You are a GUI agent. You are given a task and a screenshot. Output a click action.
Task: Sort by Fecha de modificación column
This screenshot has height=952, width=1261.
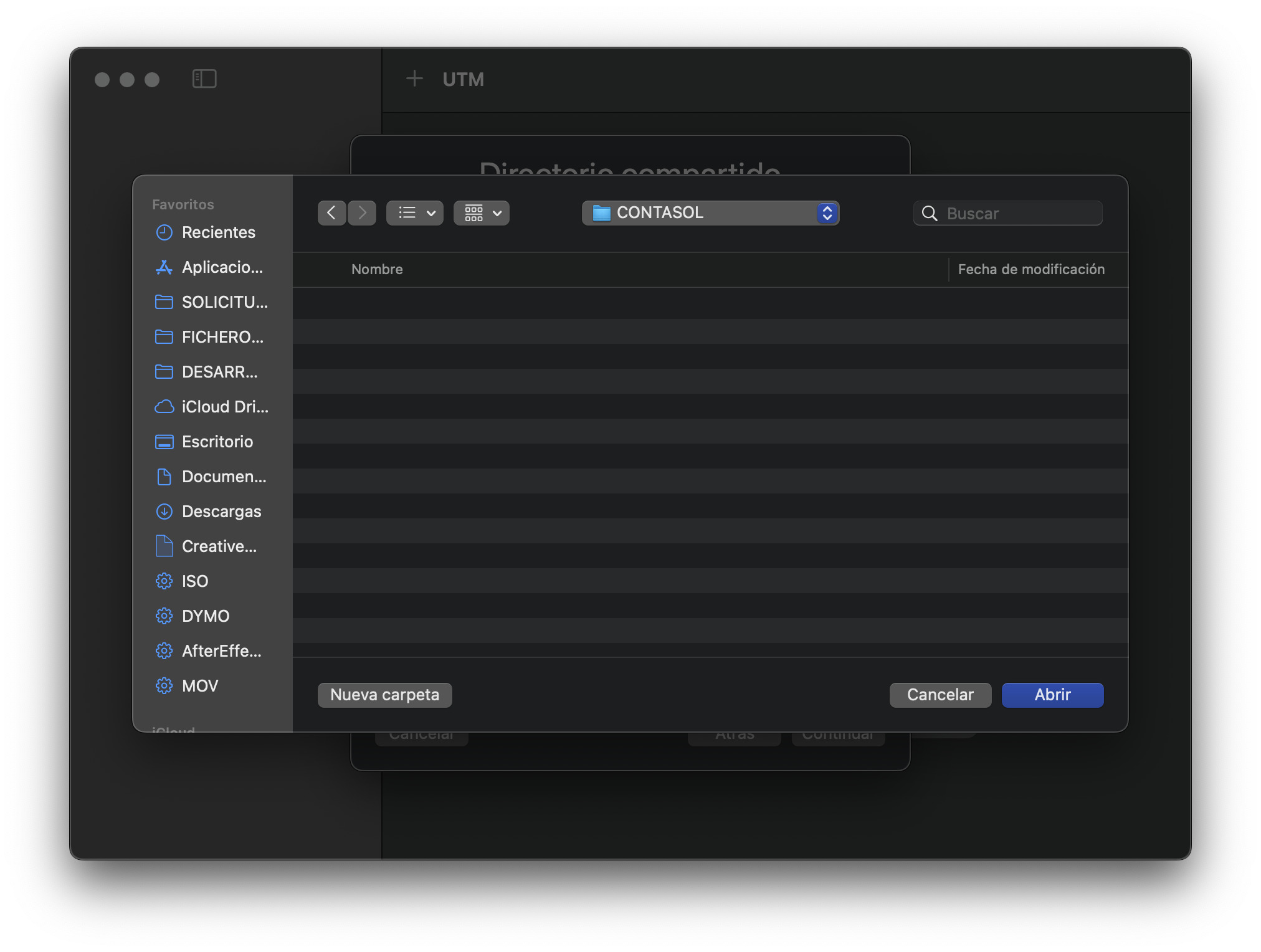[1031, 269]
